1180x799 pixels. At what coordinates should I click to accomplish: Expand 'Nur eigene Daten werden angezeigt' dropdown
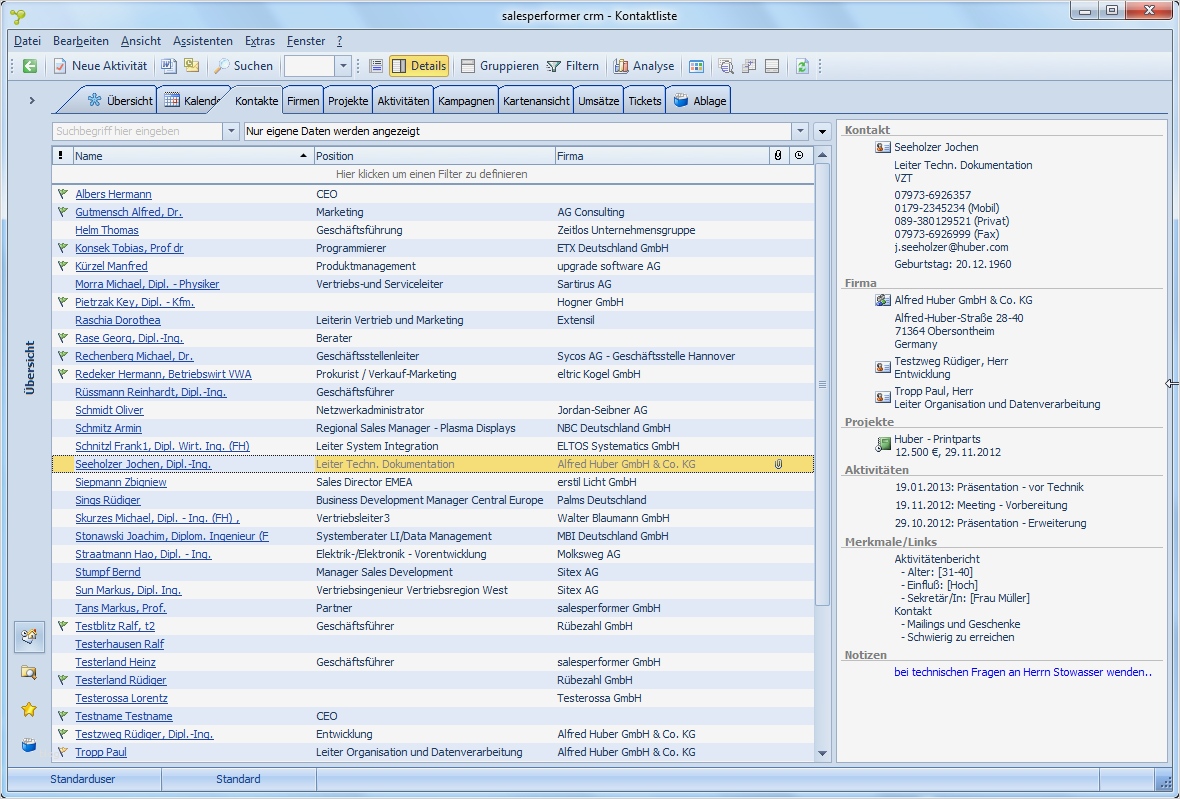(799, 131)
